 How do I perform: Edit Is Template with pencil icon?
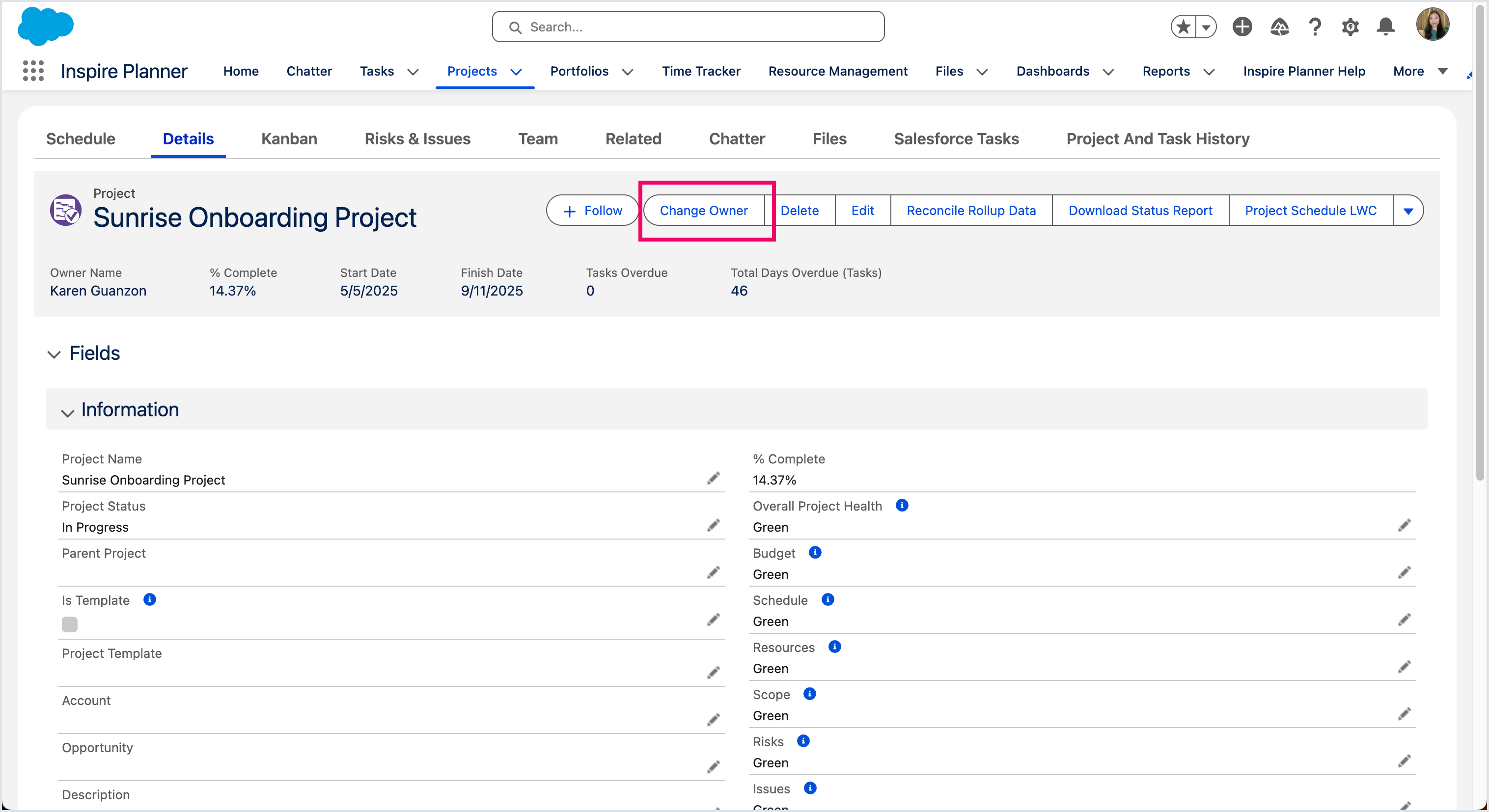[713, 620]
